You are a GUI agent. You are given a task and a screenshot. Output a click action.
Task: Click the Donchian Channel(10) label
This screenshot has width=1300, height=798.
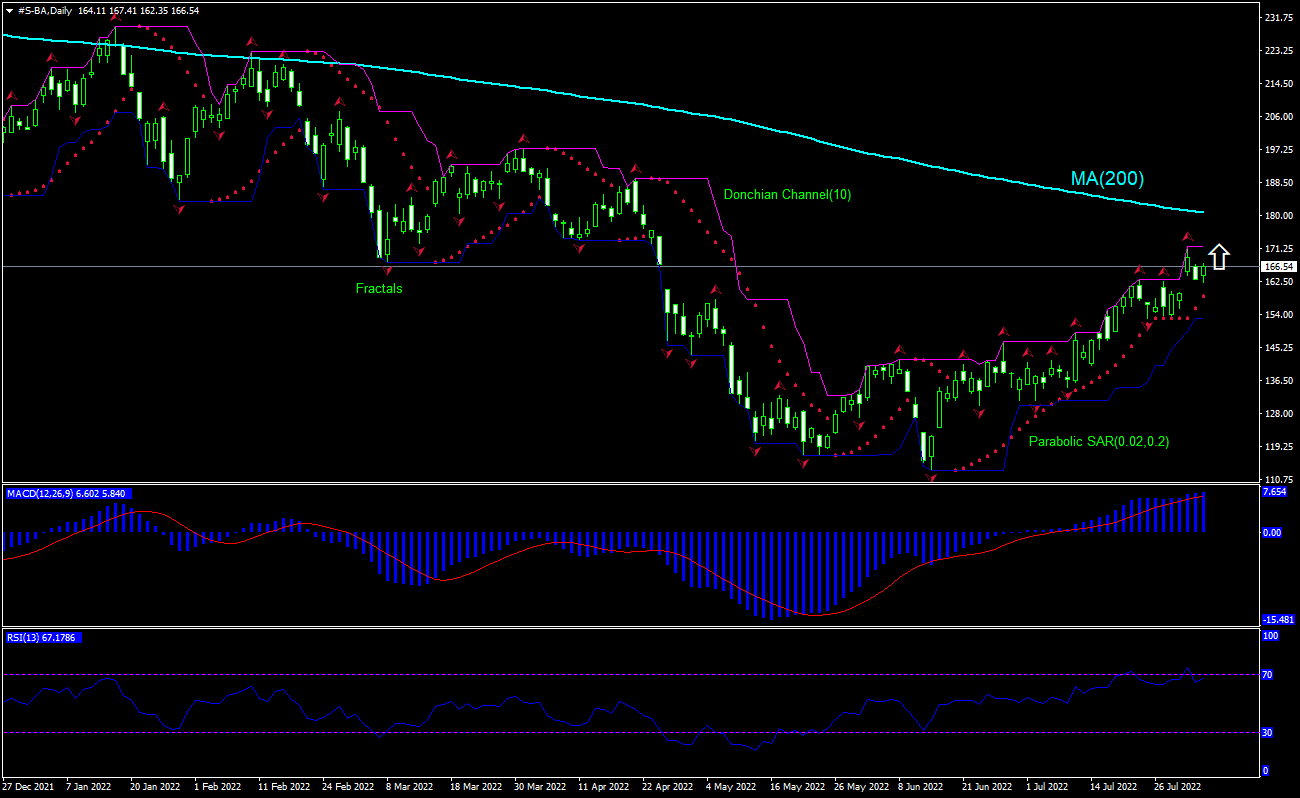(x=787, y=194)
